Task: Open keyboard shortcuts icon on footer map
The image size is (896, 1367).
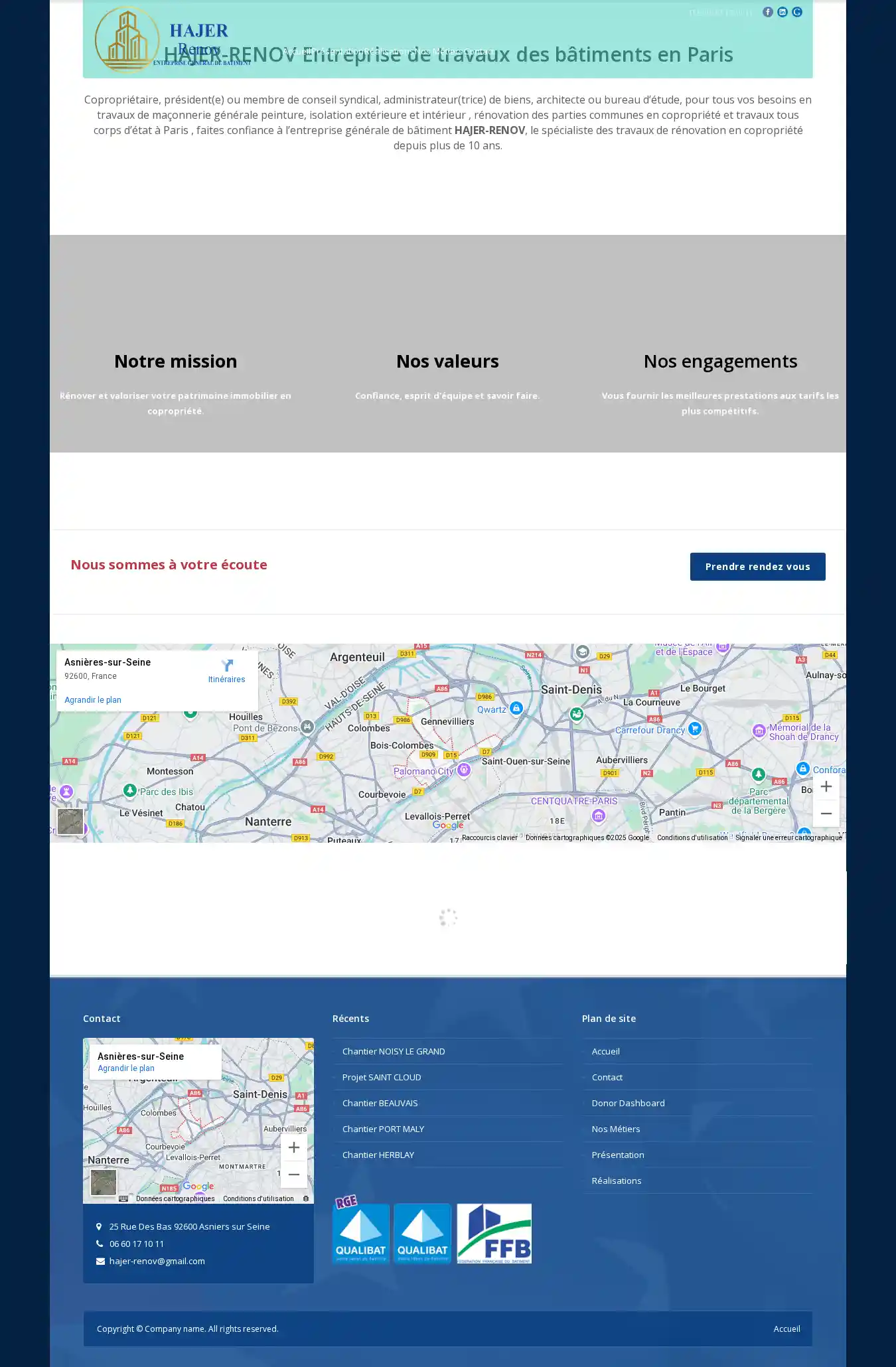Action: (x=123, y=1198)
